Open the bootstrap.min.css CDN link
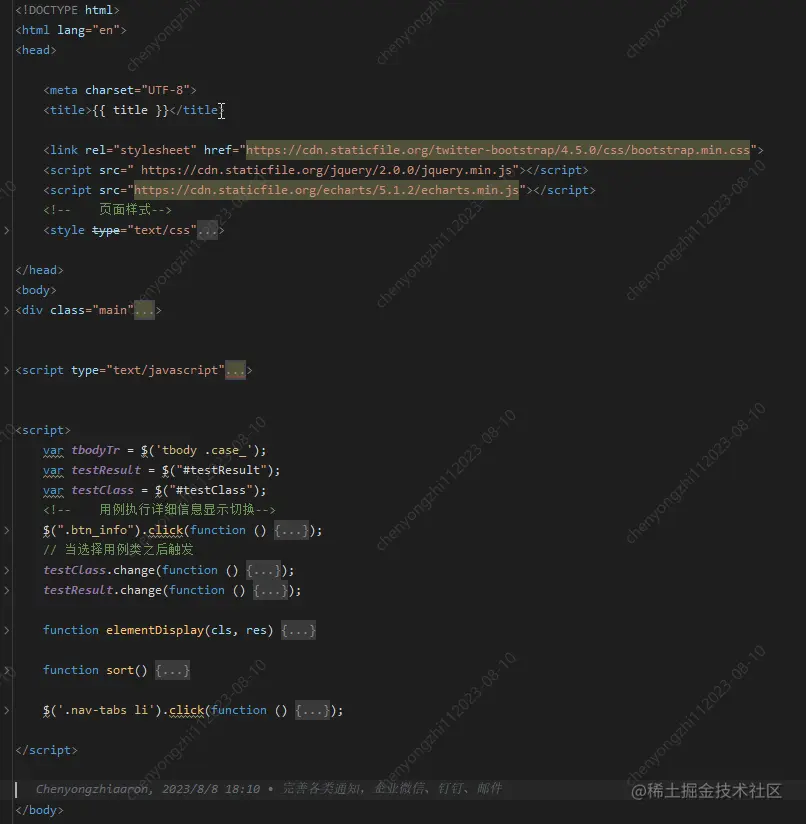This screenshot has height=824, width=806. pos(498,150)
